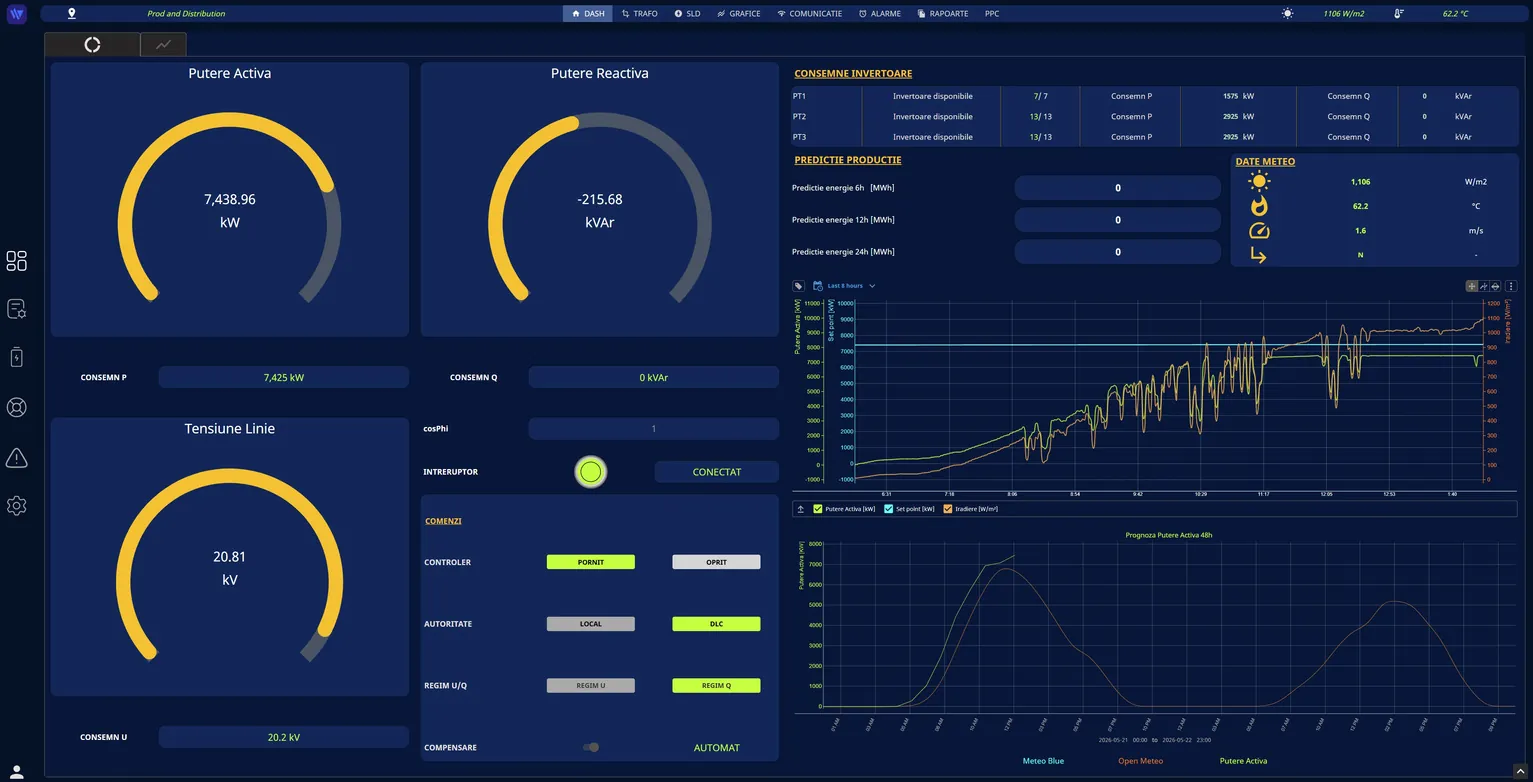Switch to the gauge view tab

pyautogui.click(x=92, y=45)
